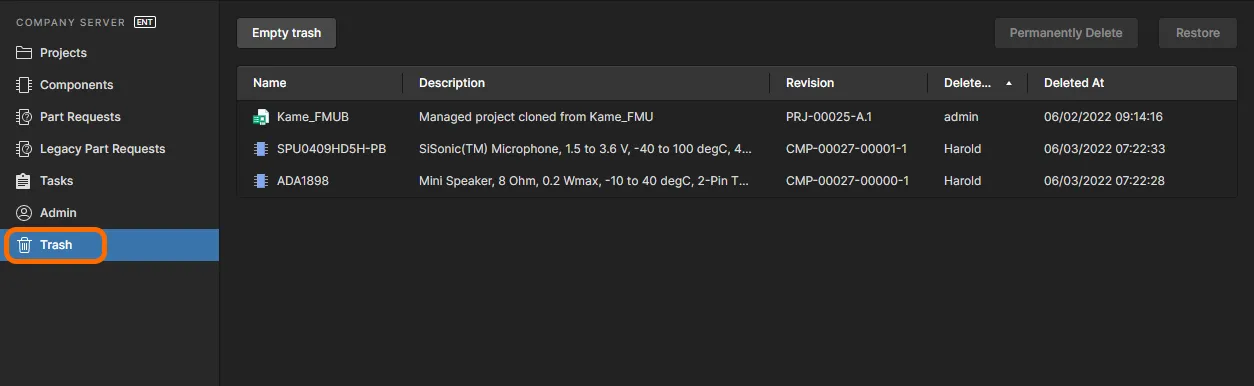1254x386 pixels.
Task: Select the Part Requests icon
Action: 24,117
